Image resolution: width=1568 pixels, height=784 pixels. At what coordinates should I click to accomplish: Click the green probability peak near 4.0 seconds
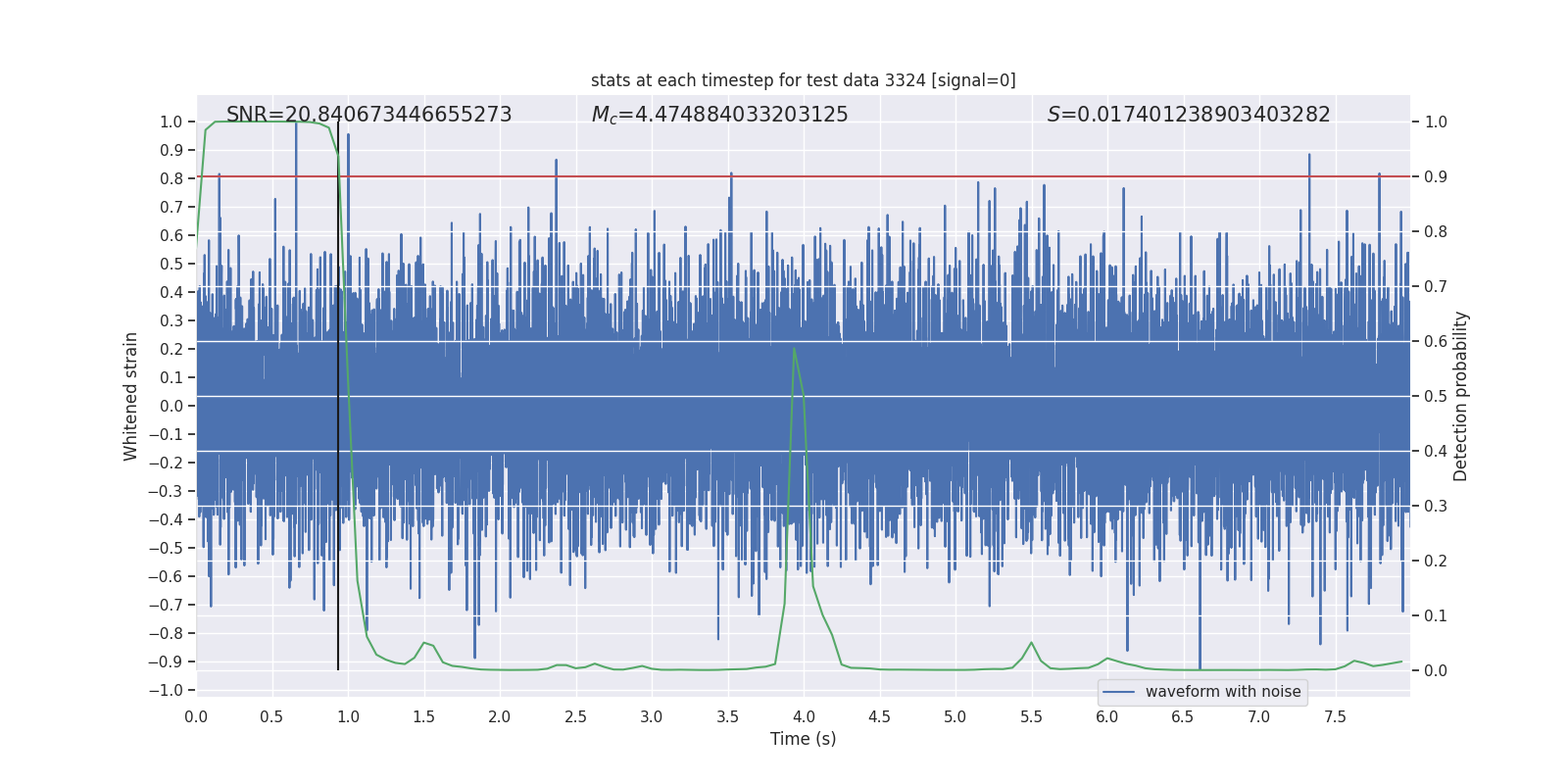pos(794,349)
